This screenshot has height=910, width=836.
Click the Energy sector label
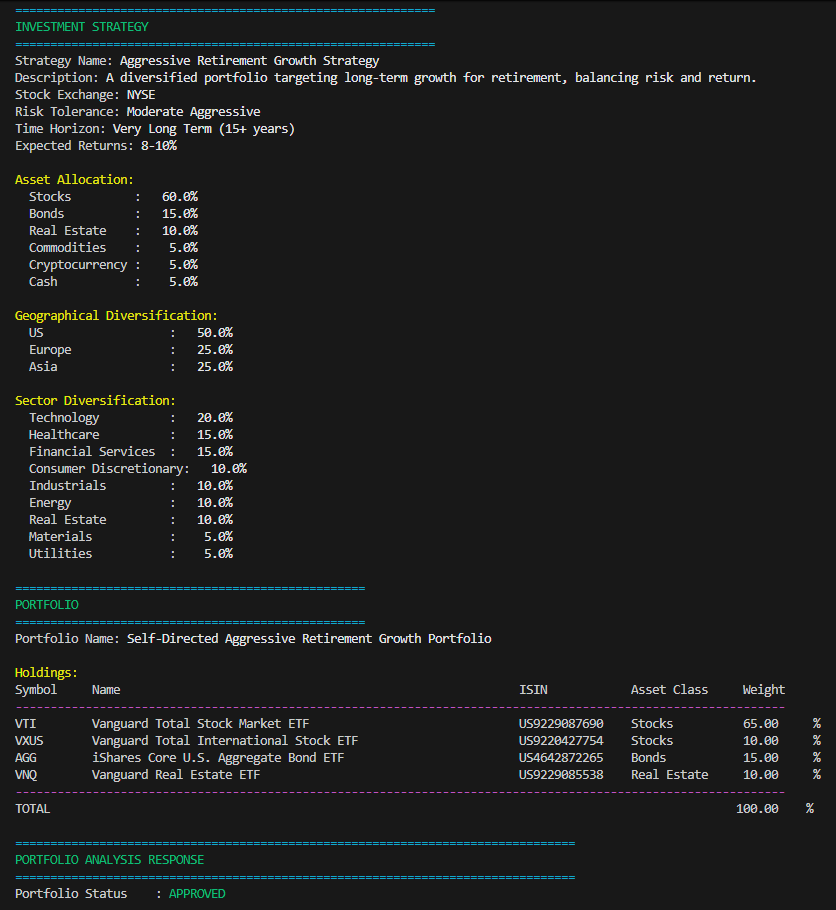click(50, 503)
